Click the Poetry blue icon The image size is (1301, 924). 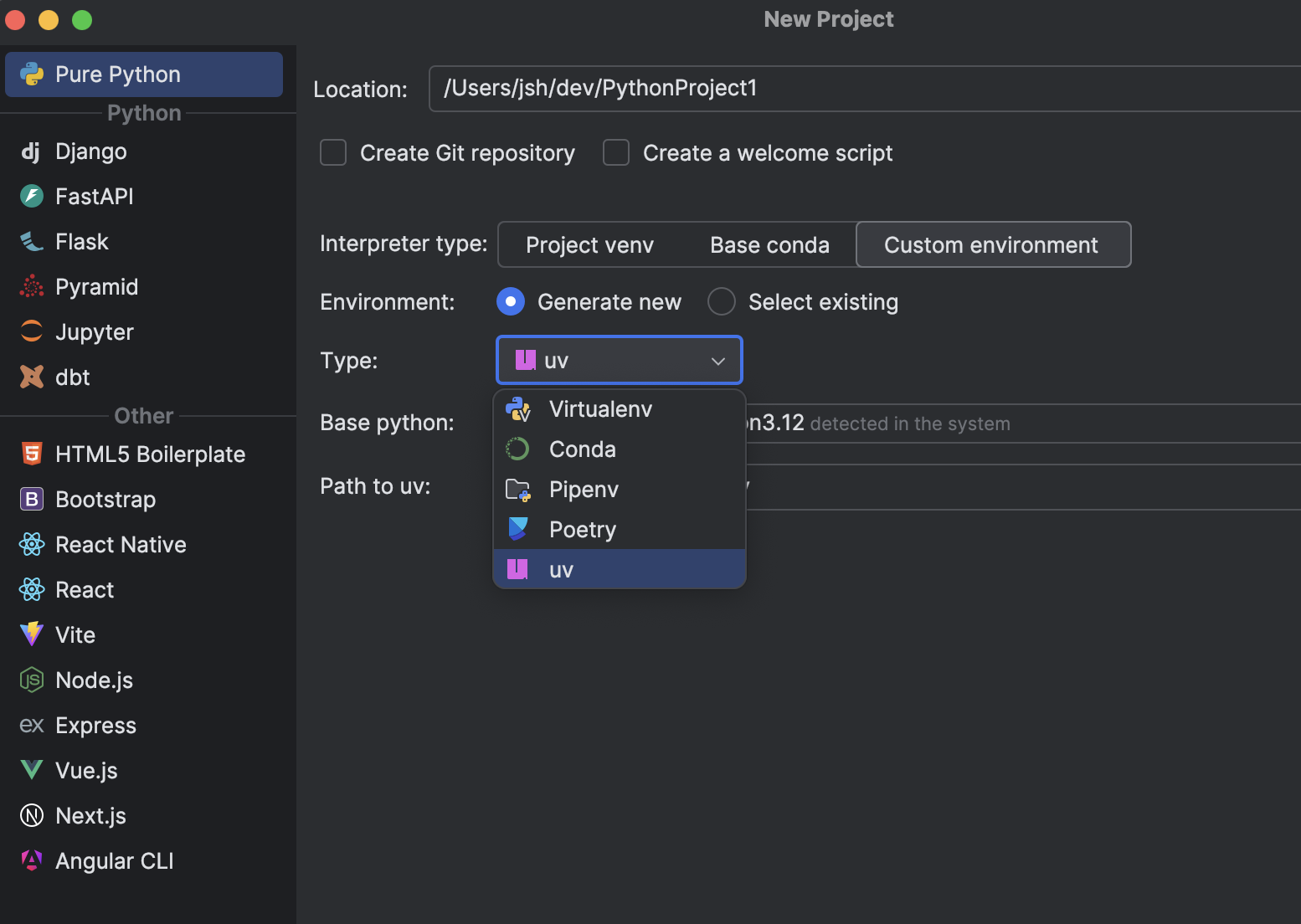point(518,529)
